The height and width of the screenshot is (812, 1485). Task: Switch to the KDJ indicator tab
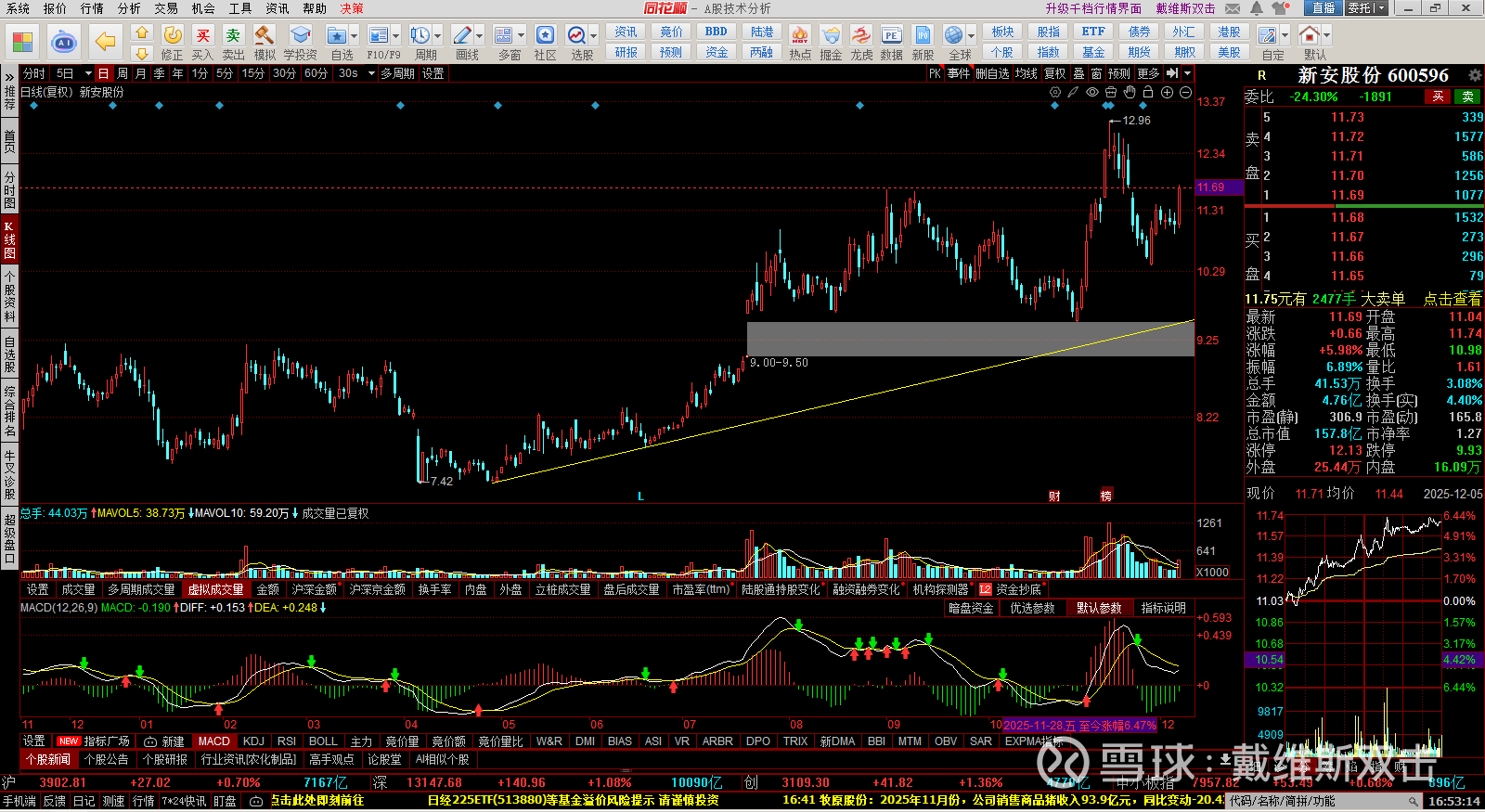coord(253,741)
